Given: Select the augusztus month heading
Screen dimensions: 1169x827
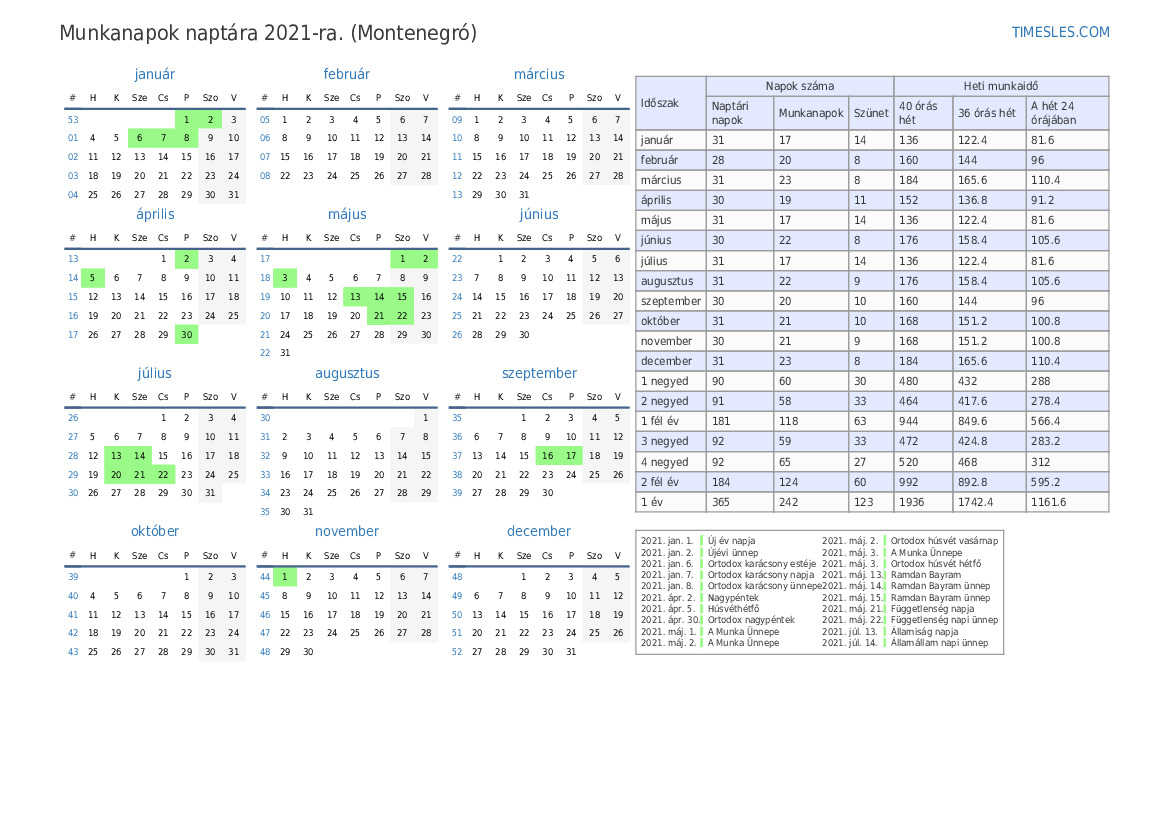Looking at the screenshot, I should pos(347,373).
